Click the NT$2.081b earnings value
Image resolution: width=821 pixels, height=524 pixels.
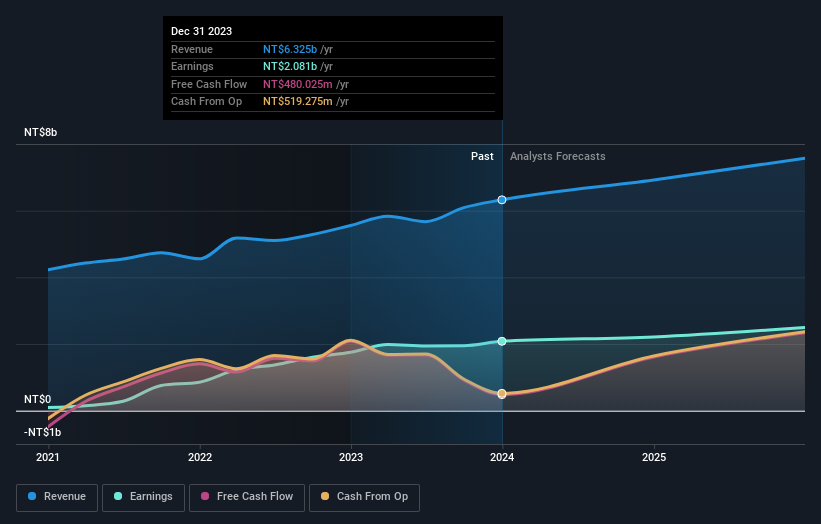point(290,66)
